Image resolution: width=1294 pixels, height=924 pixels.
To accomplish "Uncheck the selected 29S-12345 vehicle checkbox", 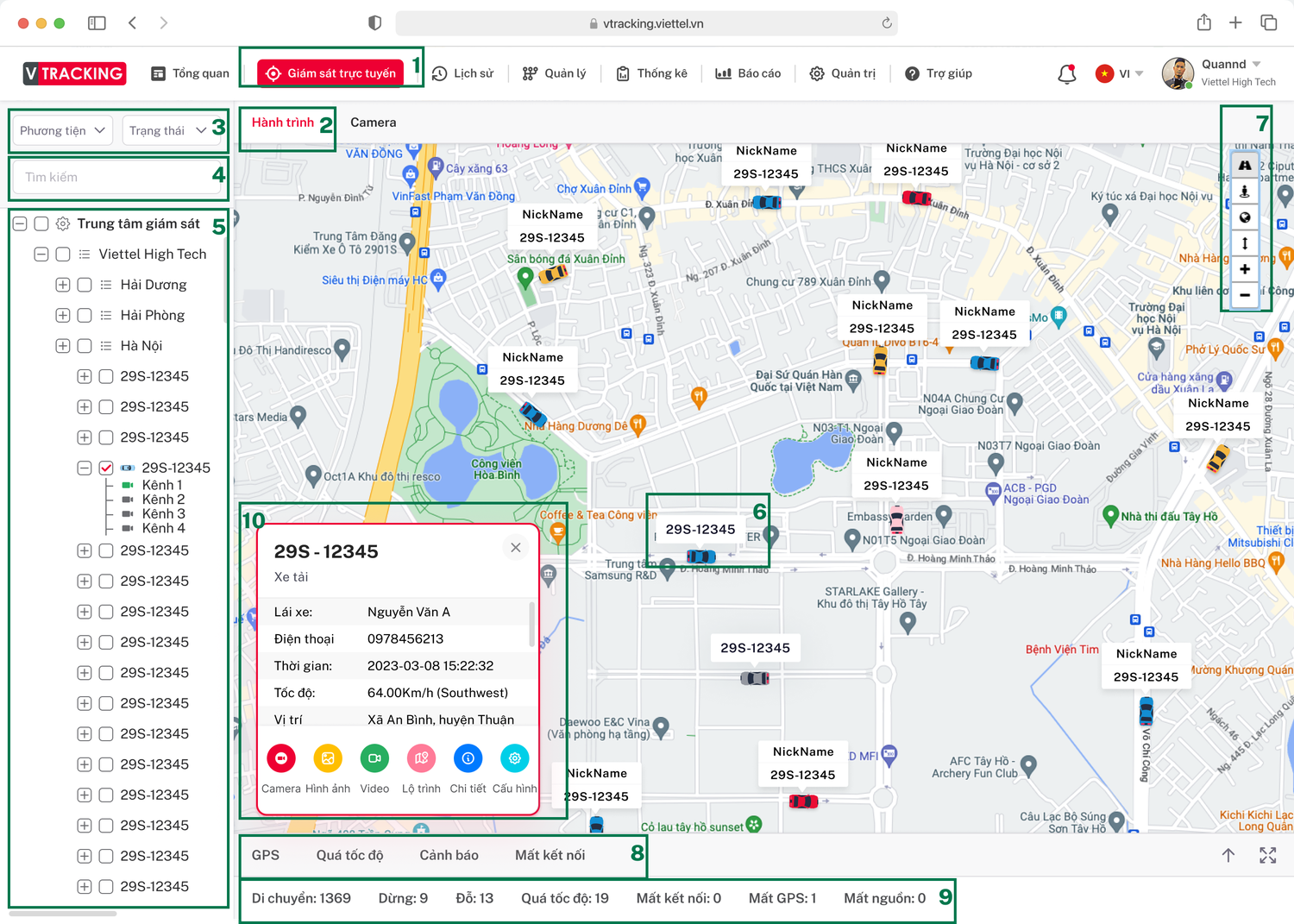I will [x=105, y=468].
